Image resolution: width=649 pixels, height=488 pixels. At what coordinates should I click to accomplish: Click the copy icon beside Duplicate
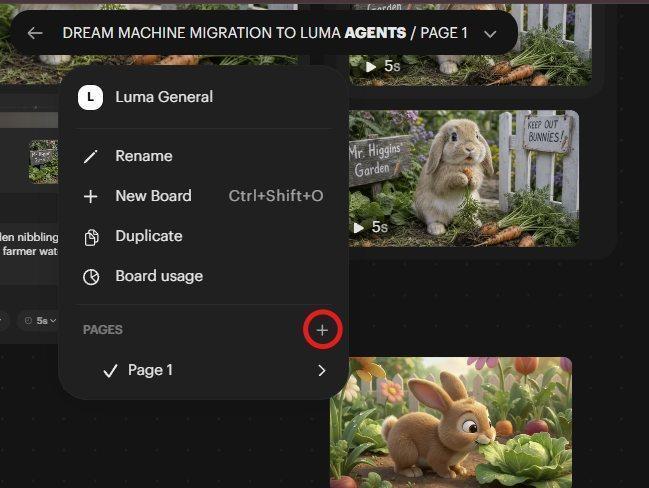[91, 237]
